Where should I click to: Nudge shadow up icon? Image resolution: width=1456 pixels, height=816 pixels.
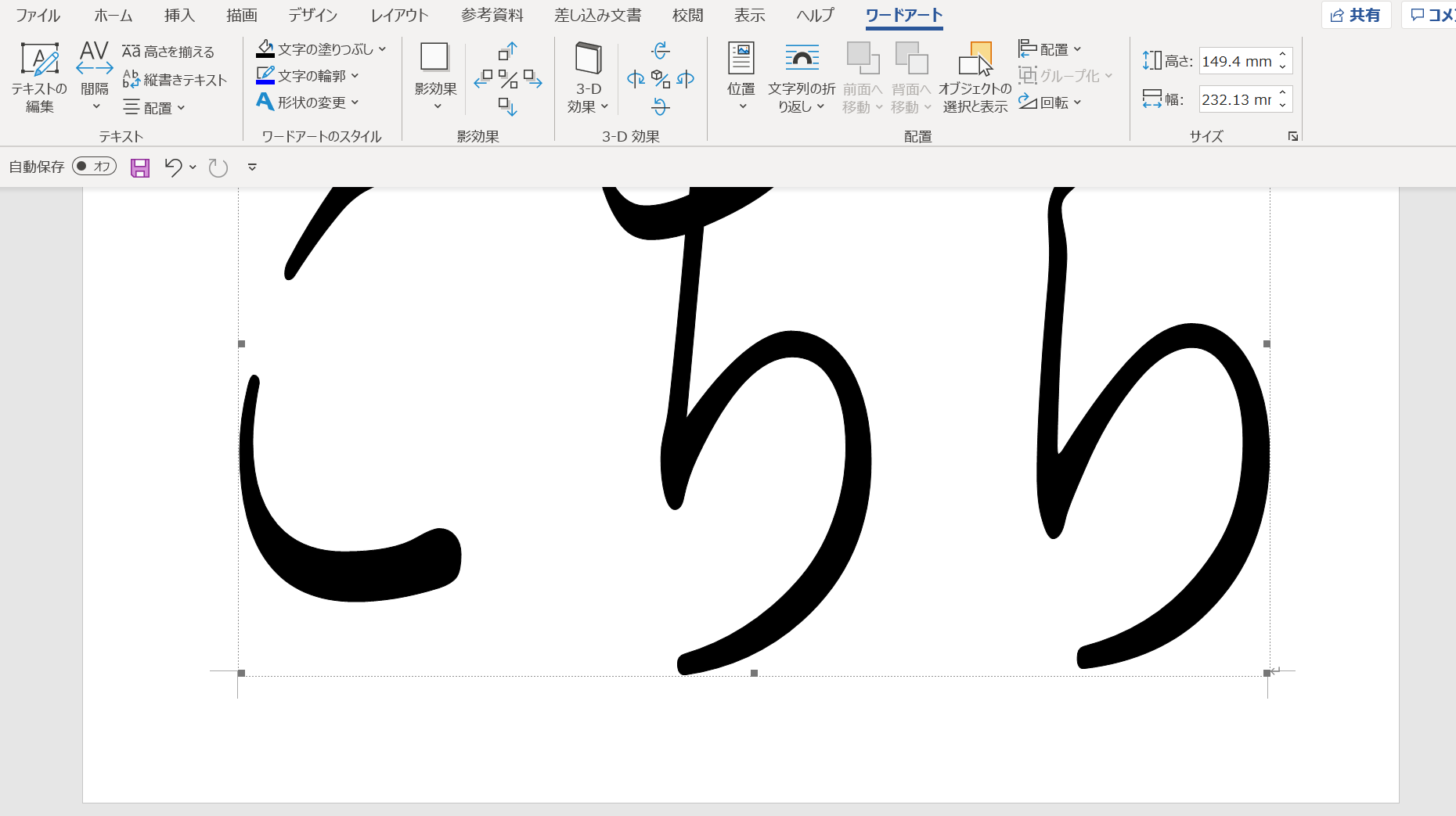pos(508,52)
